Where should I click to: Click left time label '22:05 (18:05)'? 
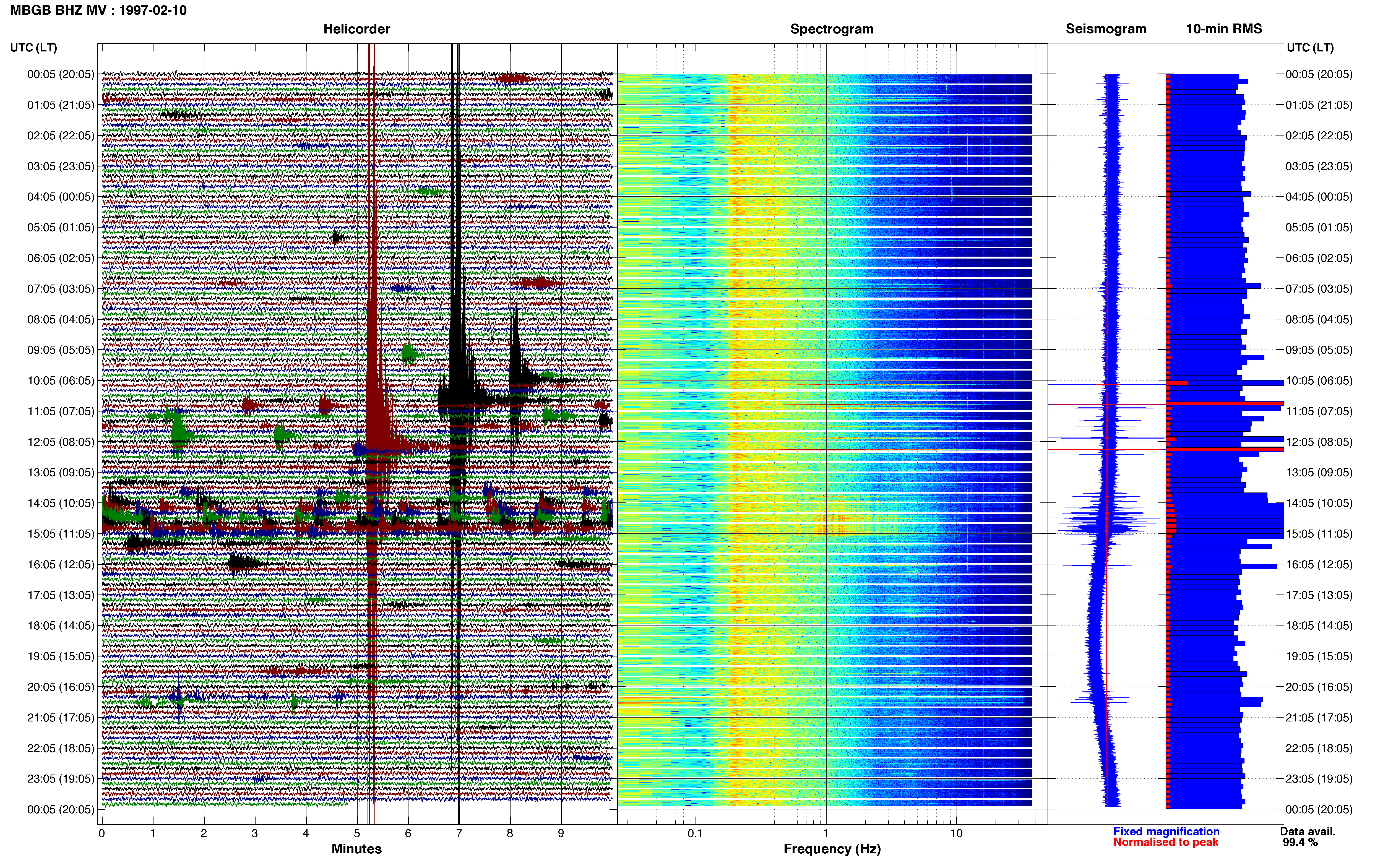(x=60, y=749)
